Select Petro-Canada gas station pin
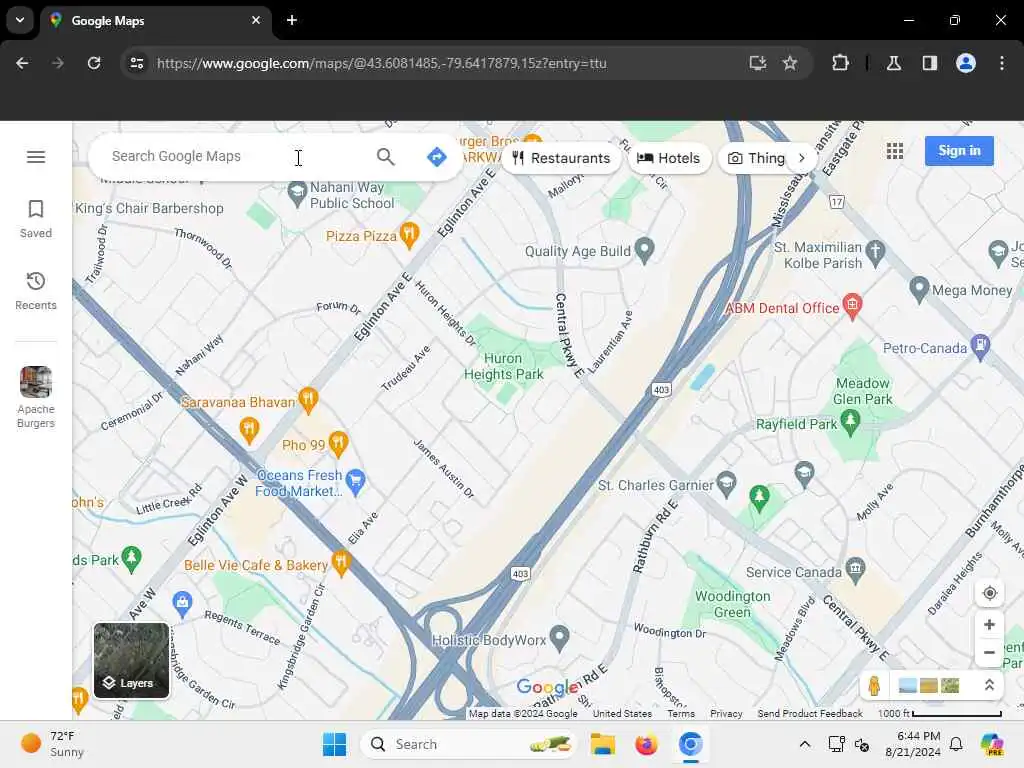The width and height of the screenshot is (1024, 768). click(980, 347)
